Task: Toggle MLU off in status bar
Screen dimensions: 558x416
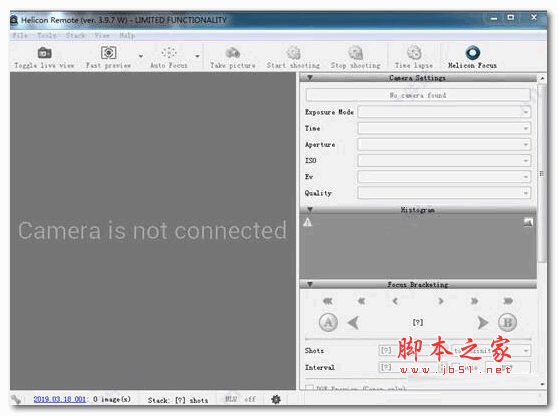Action: [x=241, y=399]
